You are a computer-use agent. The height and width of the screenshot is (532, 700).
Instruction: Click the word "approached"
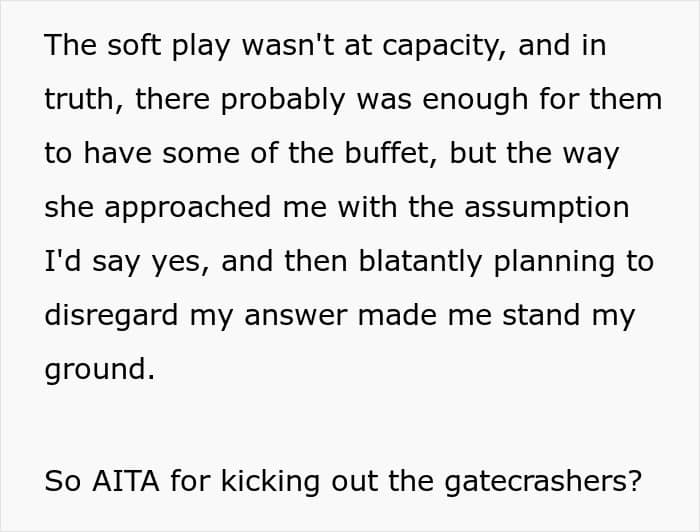click(179, 208)
